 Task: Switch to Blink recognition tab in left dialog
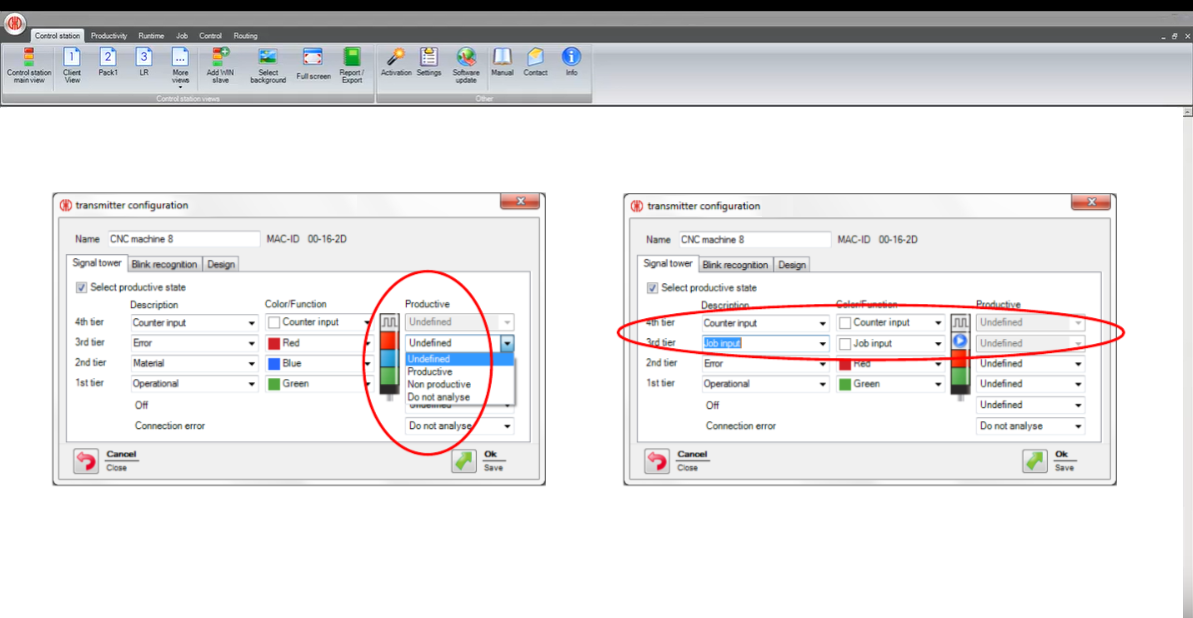(164, 265)
